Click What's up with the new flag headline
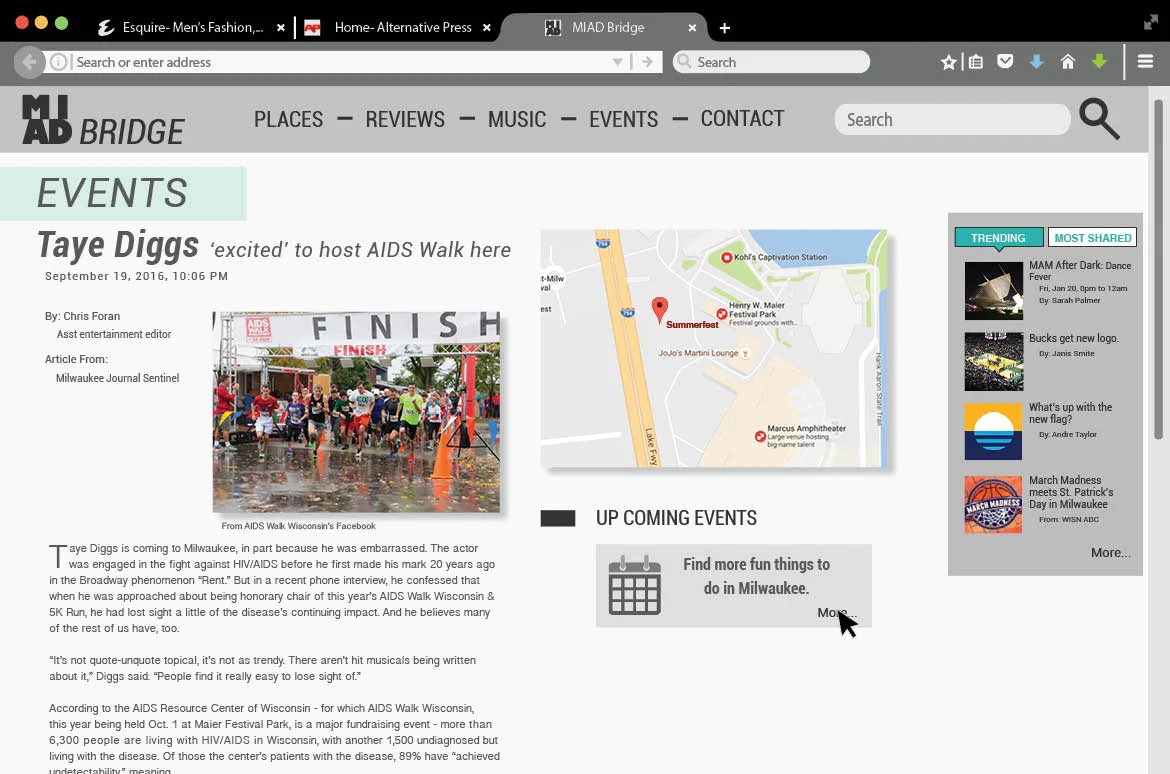This screenshot has height=774, width=1170. click(1071, 413)
